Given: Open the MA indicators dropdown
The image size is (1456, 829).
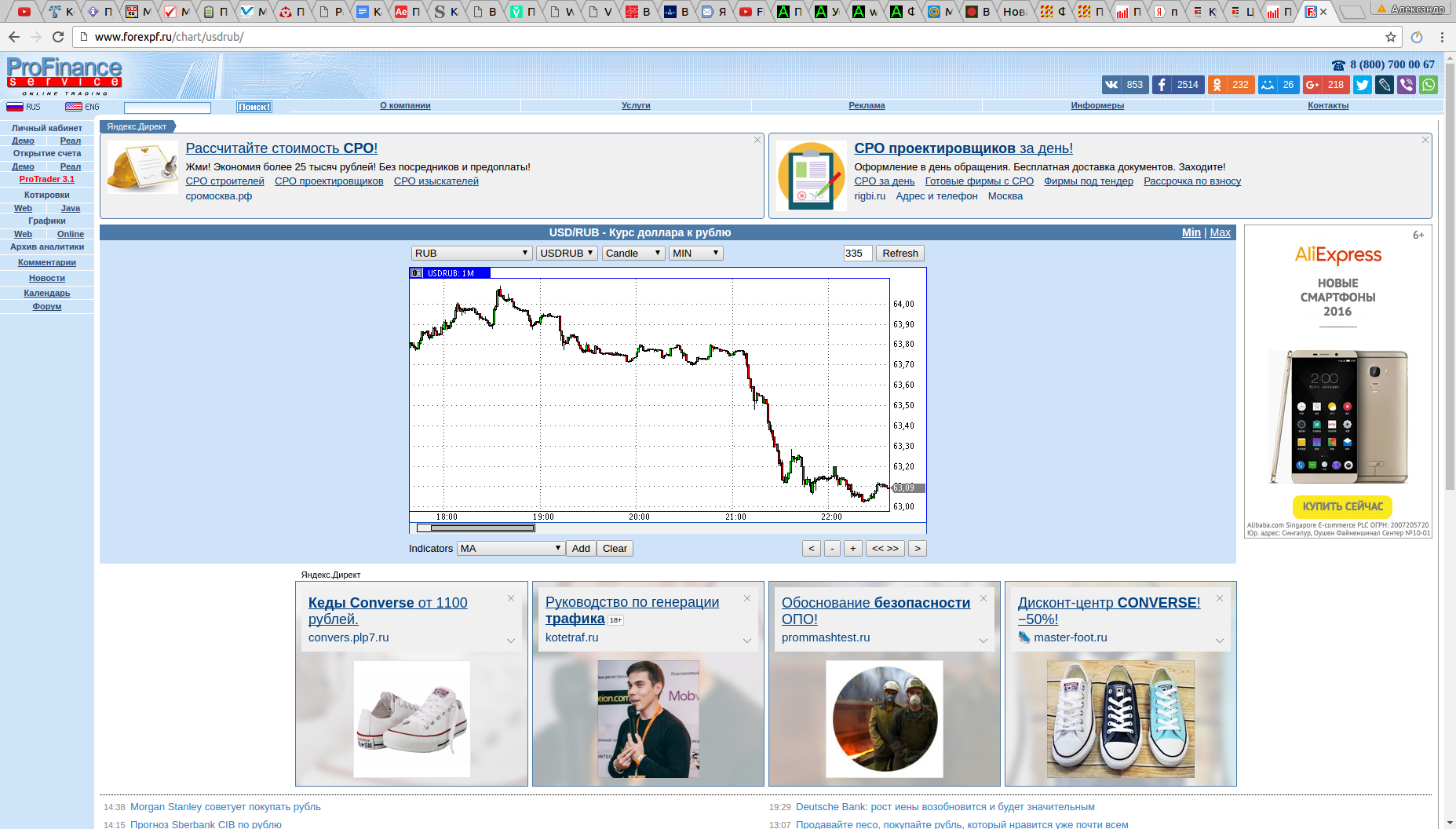Looking at the screenshot, I should [x=511, y=549].
